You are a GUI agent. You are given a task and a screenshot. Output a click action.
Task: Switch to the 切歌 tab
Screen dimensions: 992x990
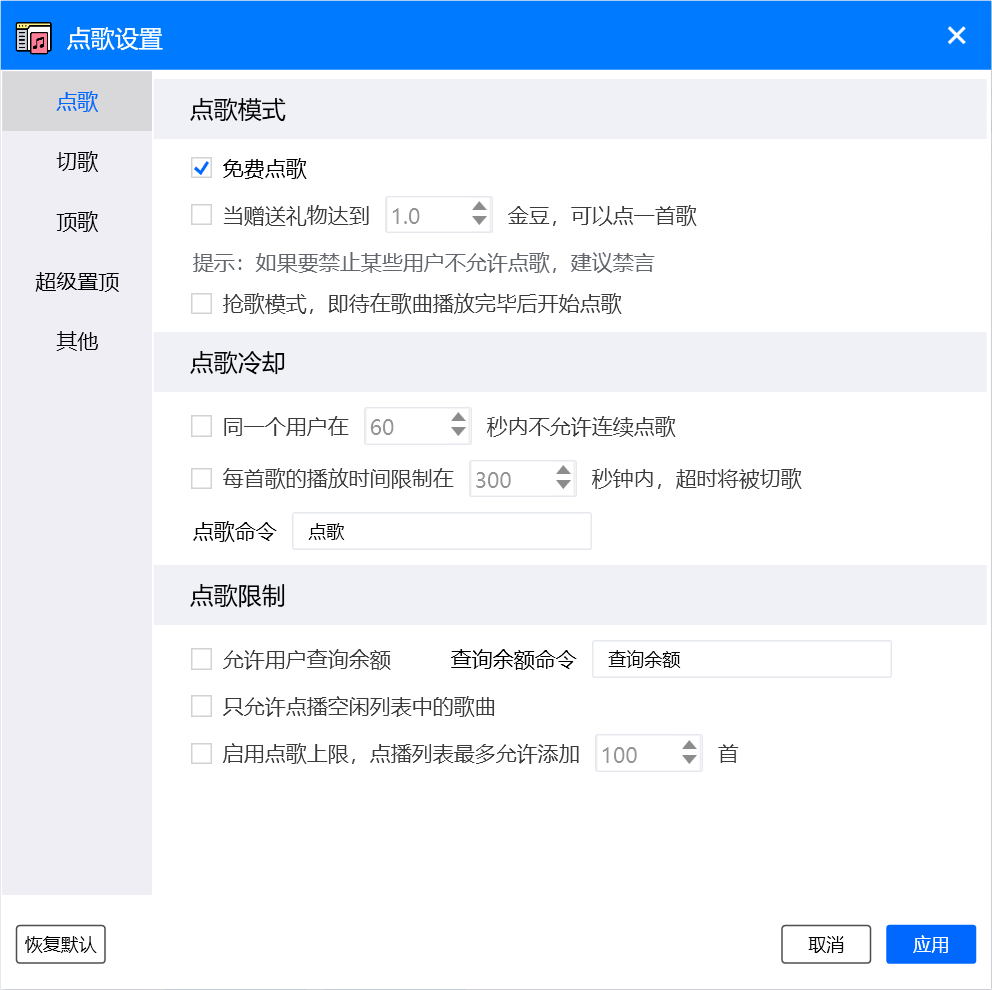(x=77, y=161)
